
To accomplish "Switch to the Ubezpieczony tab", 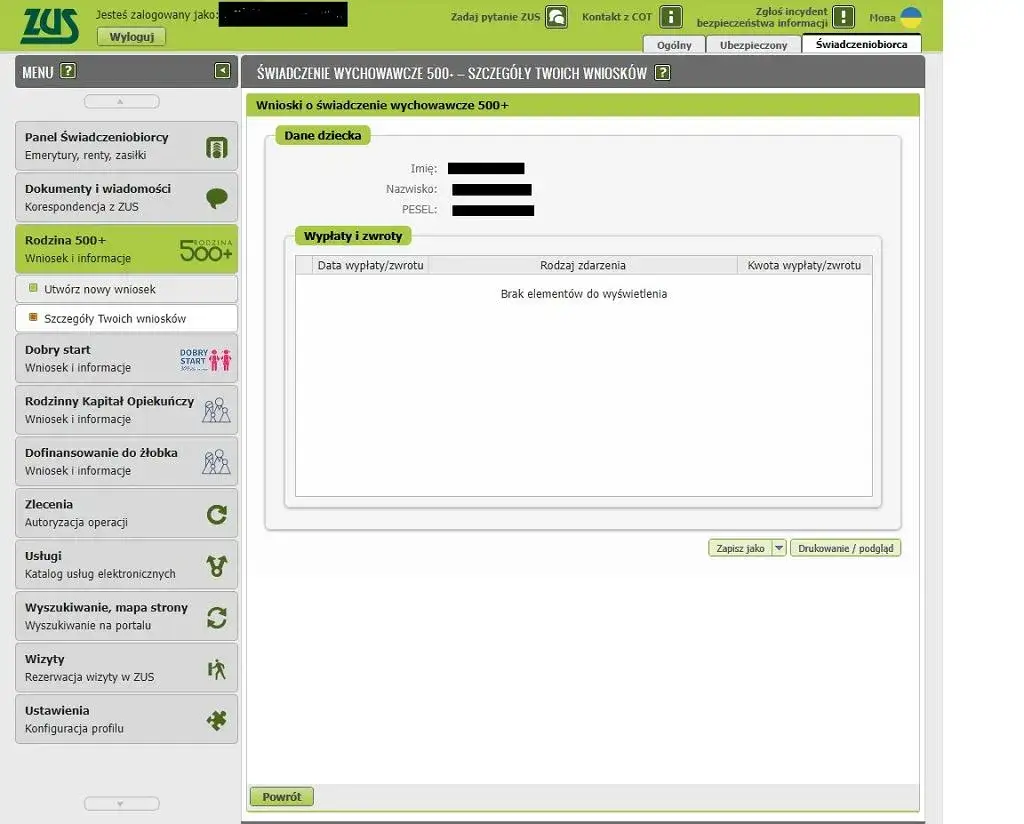I will point(753,45).
